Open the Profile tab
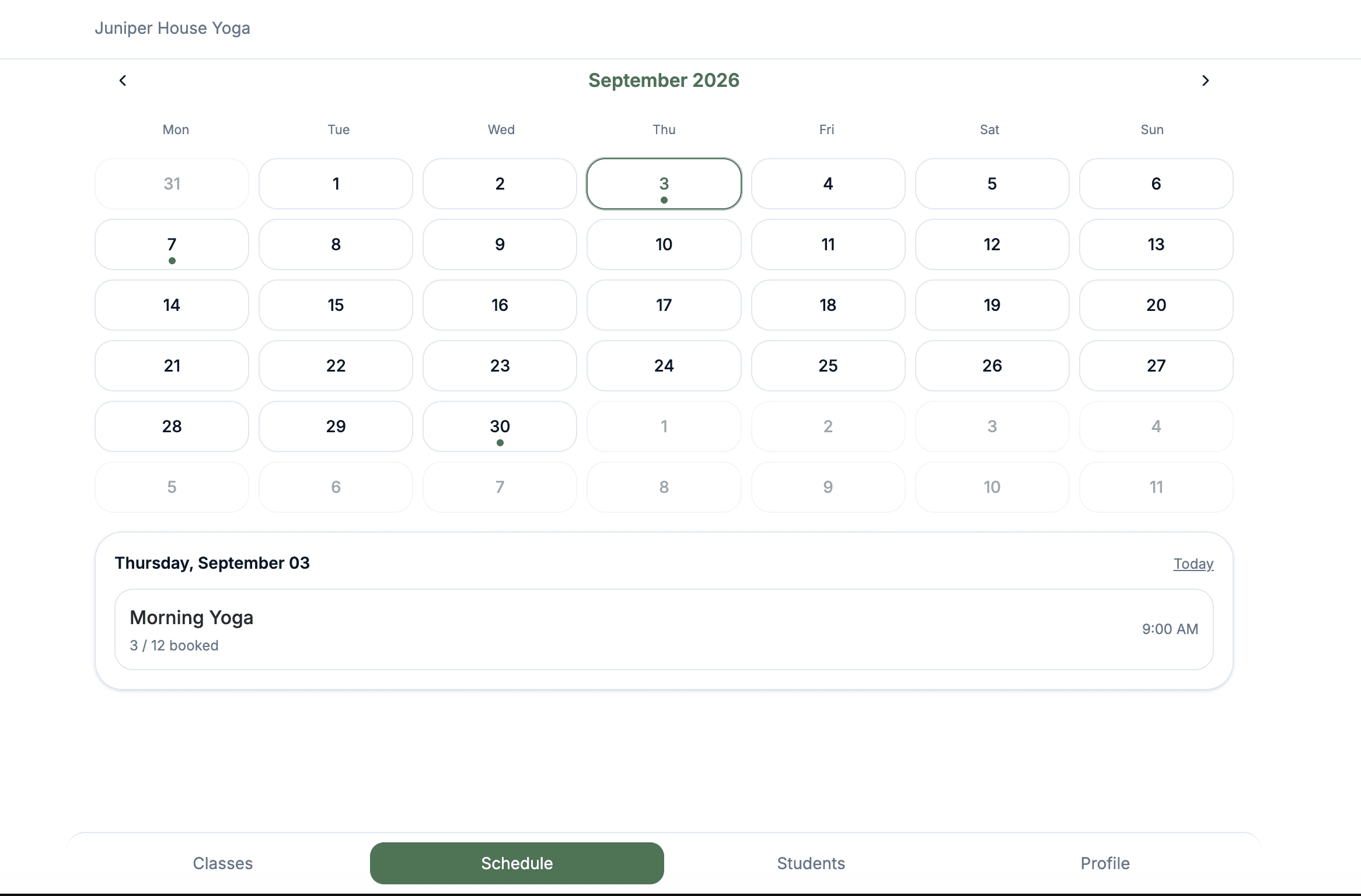The height and width of the screenshot is (896, 1361). [1105, 863]
